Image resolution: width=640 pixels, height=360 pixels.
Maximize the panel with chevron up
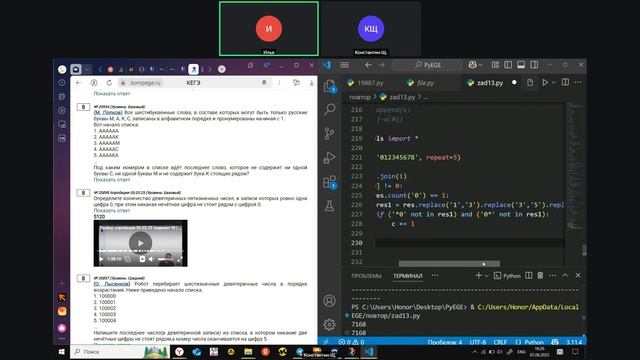565,276
